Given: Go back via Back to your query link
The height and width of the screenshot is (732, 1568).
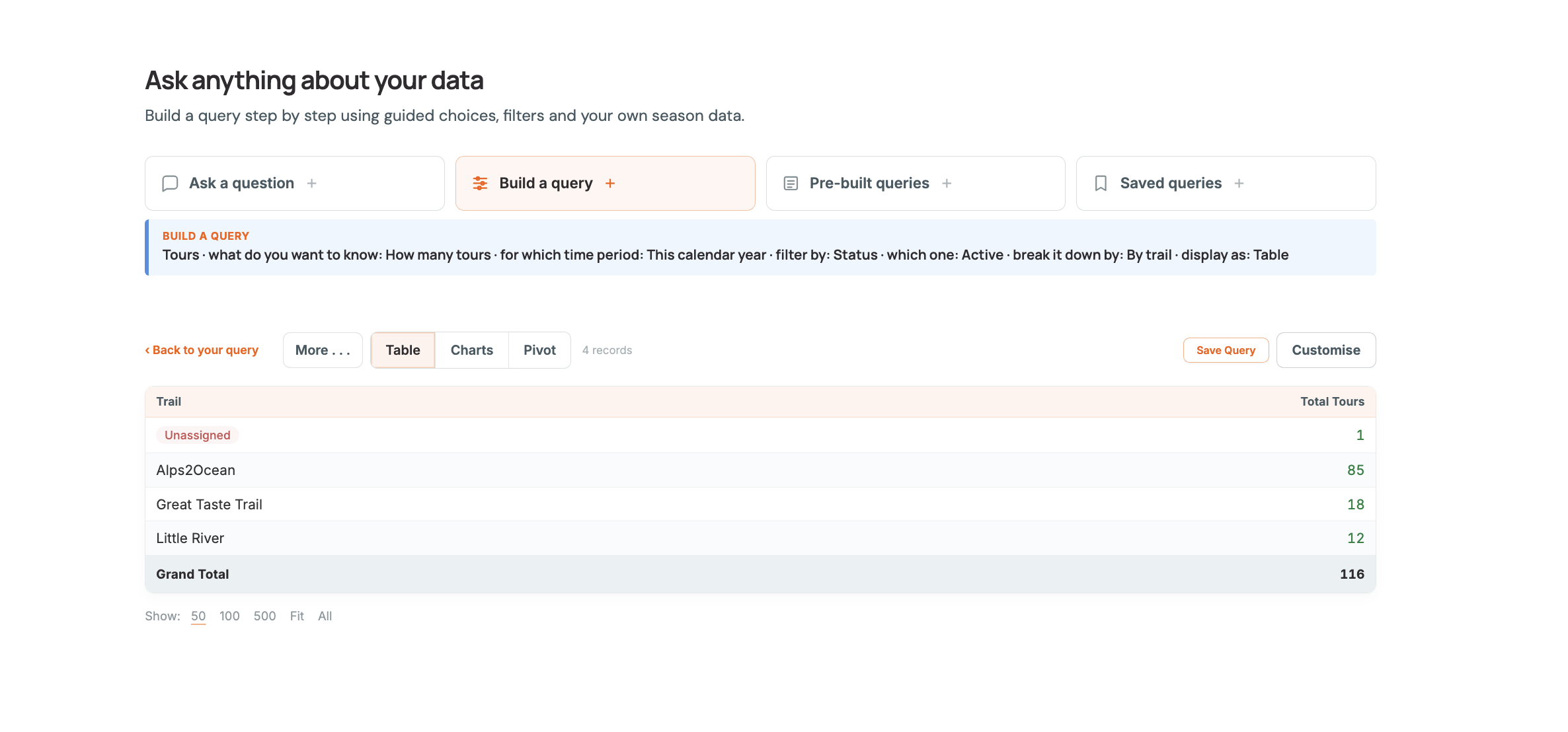Looking at the screenshot, I should 202,350.
